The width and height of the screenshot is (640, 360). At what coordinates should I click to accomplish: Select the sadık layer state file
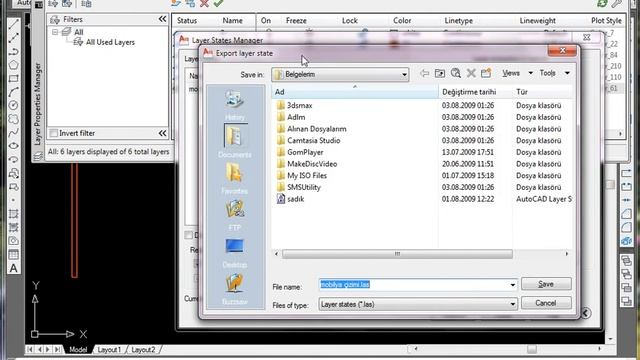point(296,199)
